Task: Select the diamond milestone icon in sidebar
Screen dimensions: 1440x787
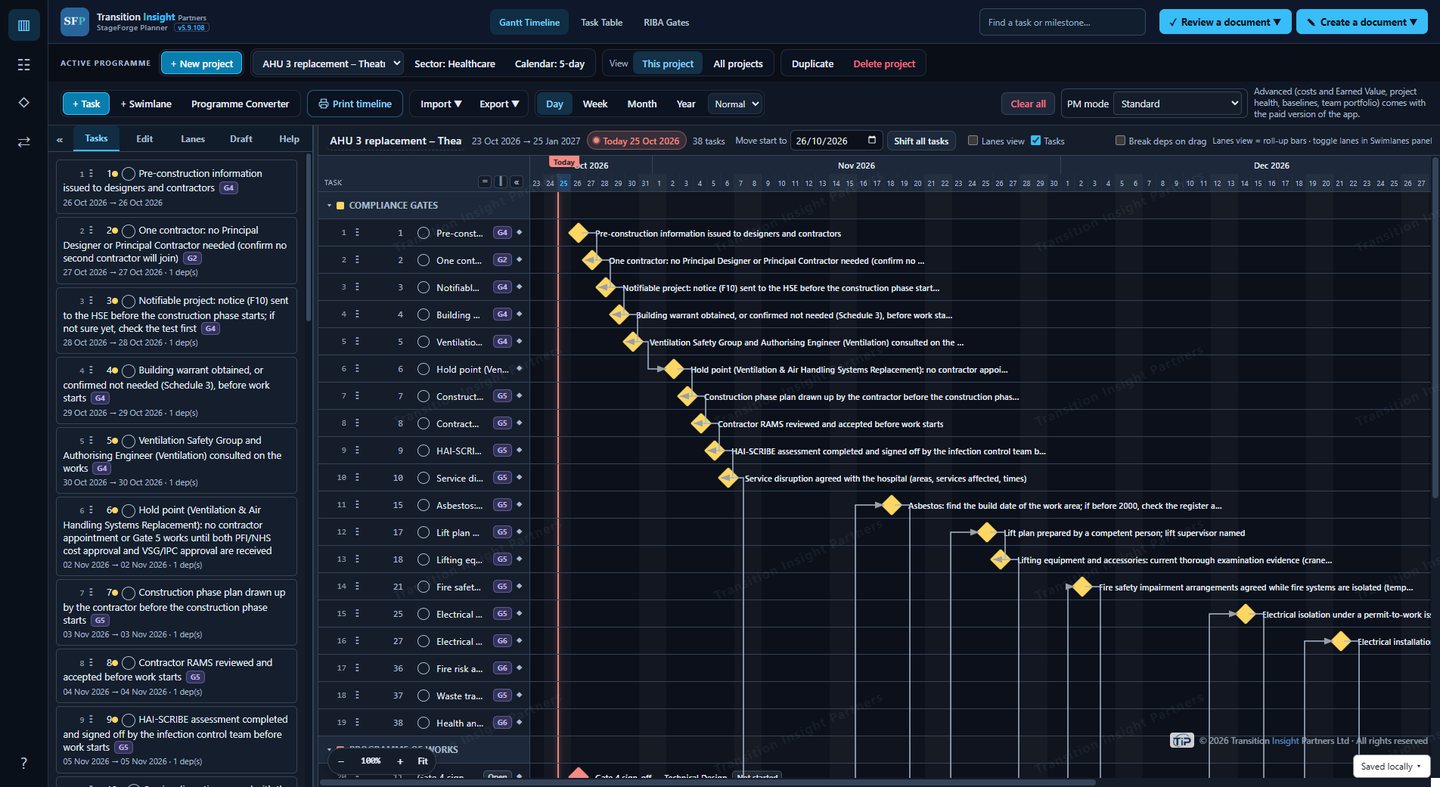Action: pyautogui.click(x=24, y=103)
